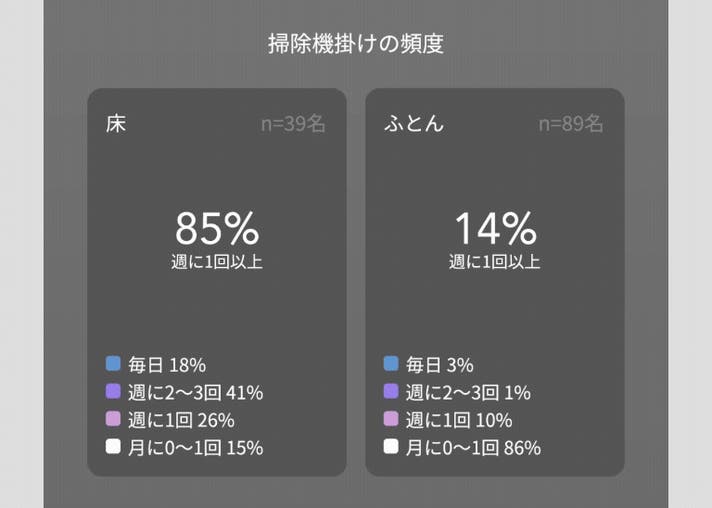Click the 床 card heading
The height and width of the screenshot is (508, 712).
coord(116,123)
